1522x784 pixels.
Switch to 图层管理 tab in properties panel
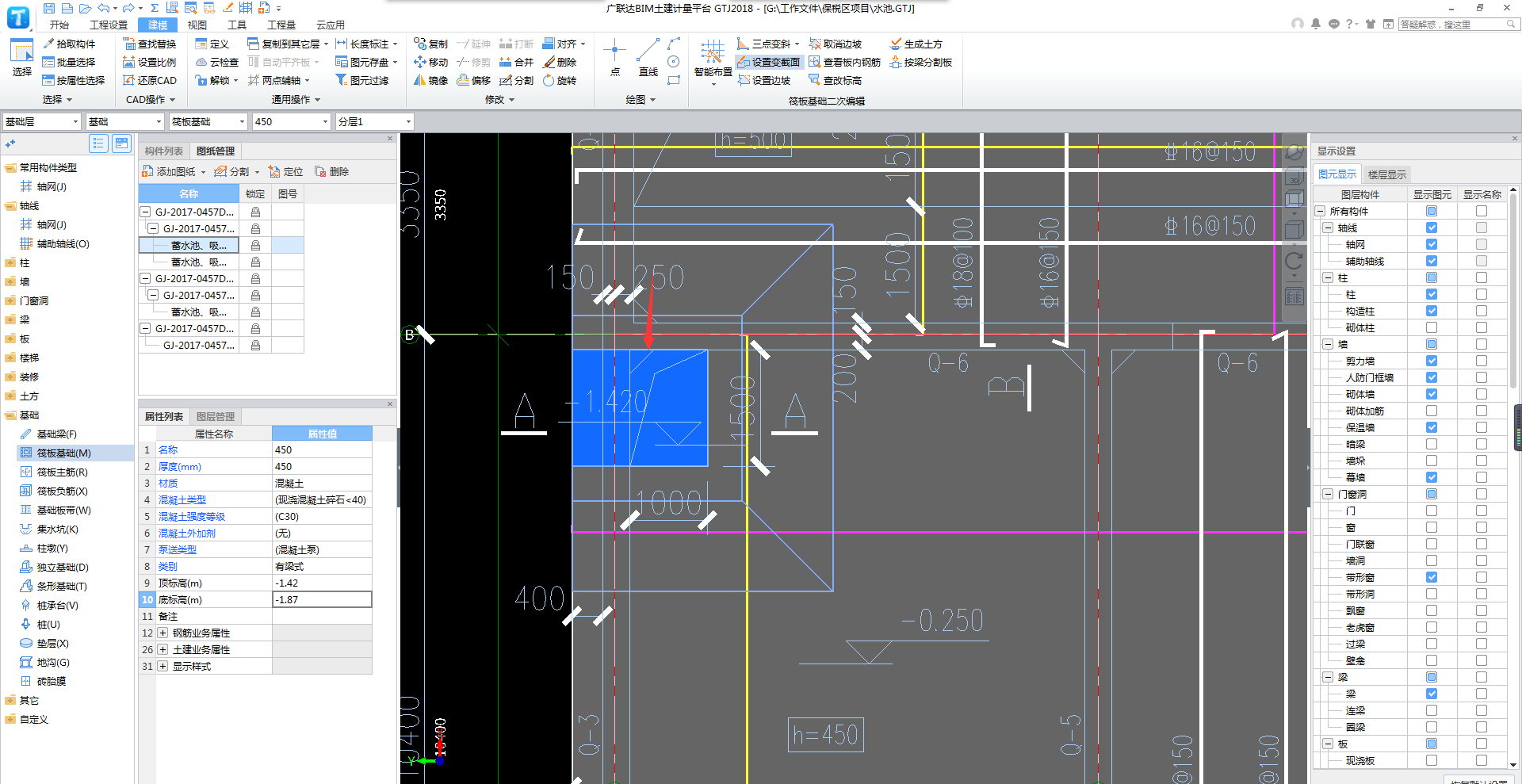tap(216, 416)
